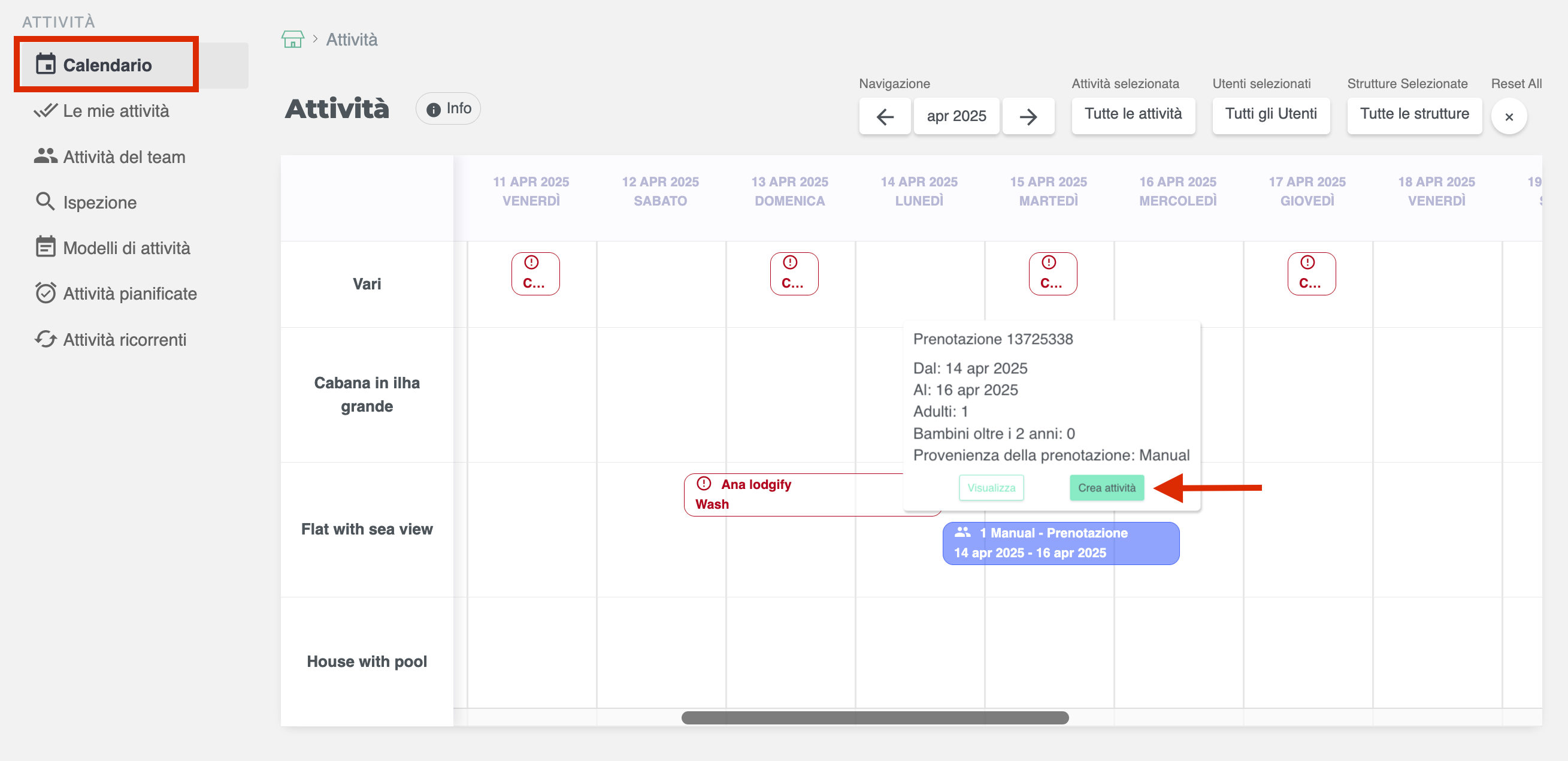Click the previous month arrow
1568x761 pixels.
point(885,116)
